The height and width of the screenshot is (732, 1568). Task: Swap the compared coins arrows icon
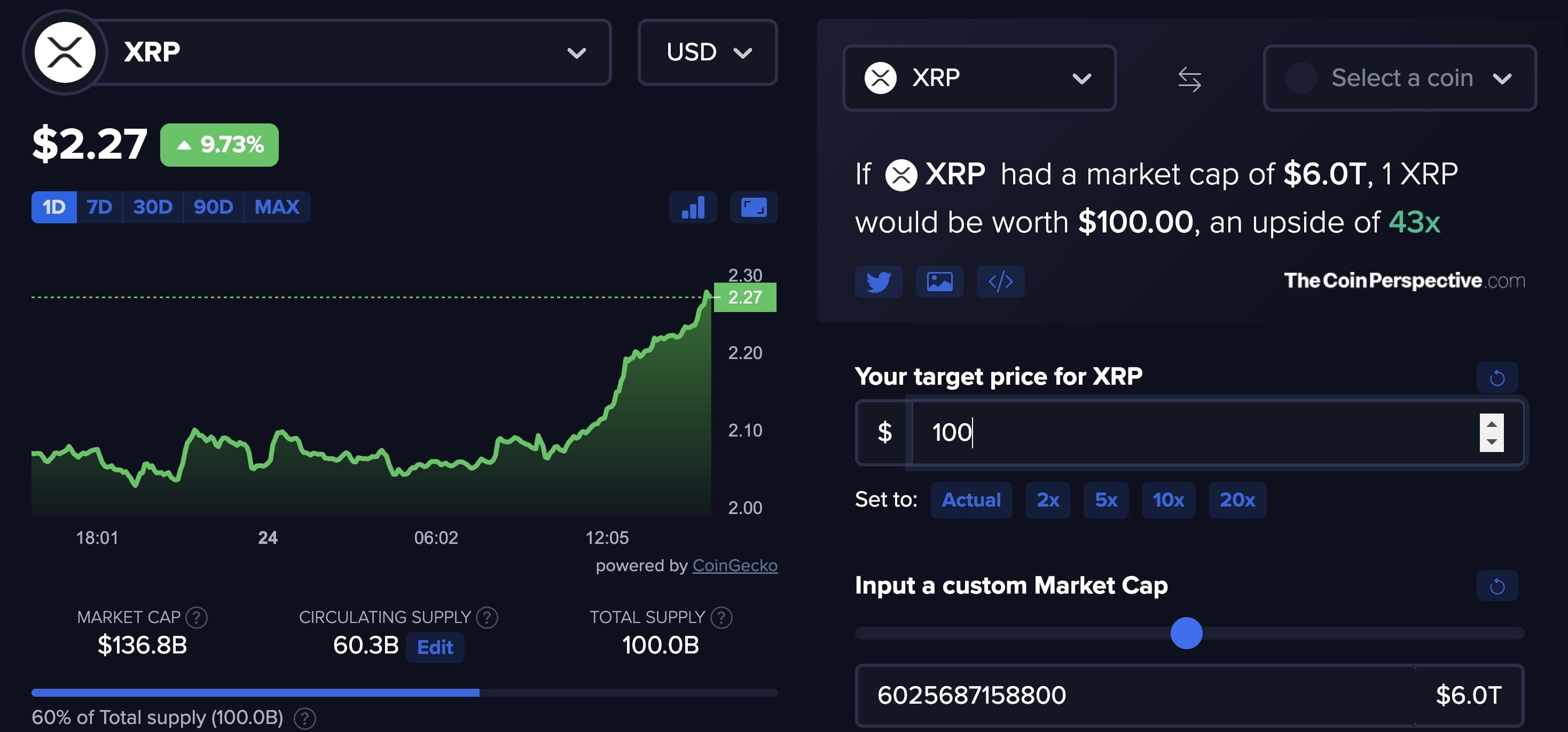(x=1189, y=79)
